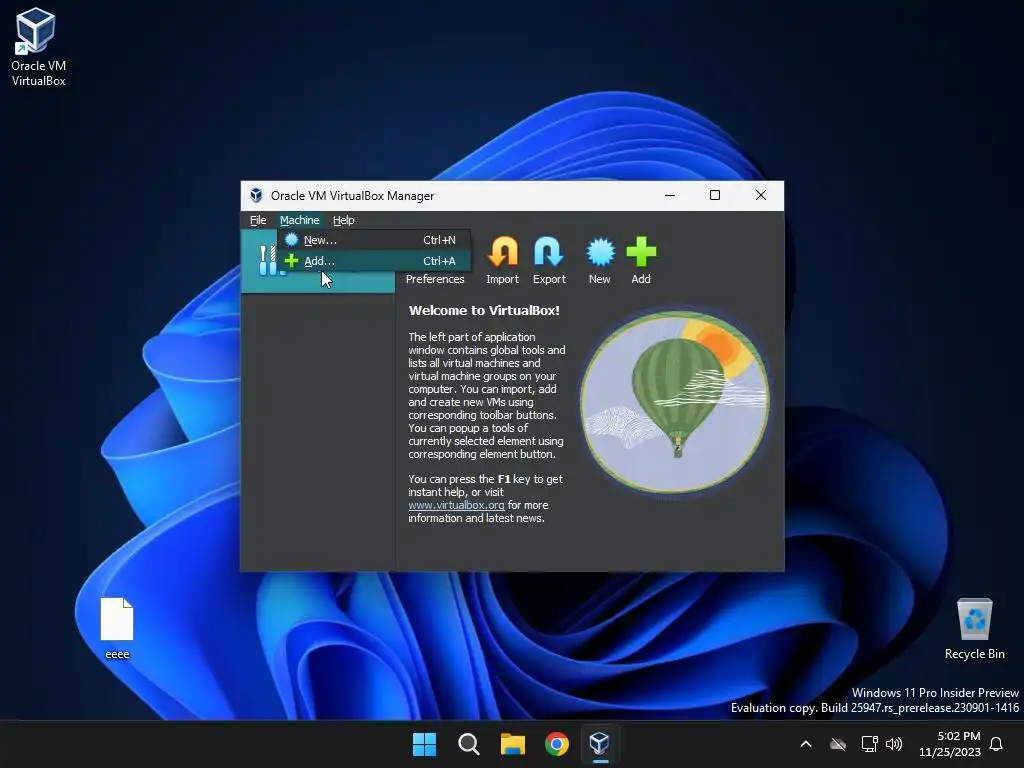The height and width of the screenshot is (768, 1024).
Task: Show hidden system tray icons
Action: (806, 744)
